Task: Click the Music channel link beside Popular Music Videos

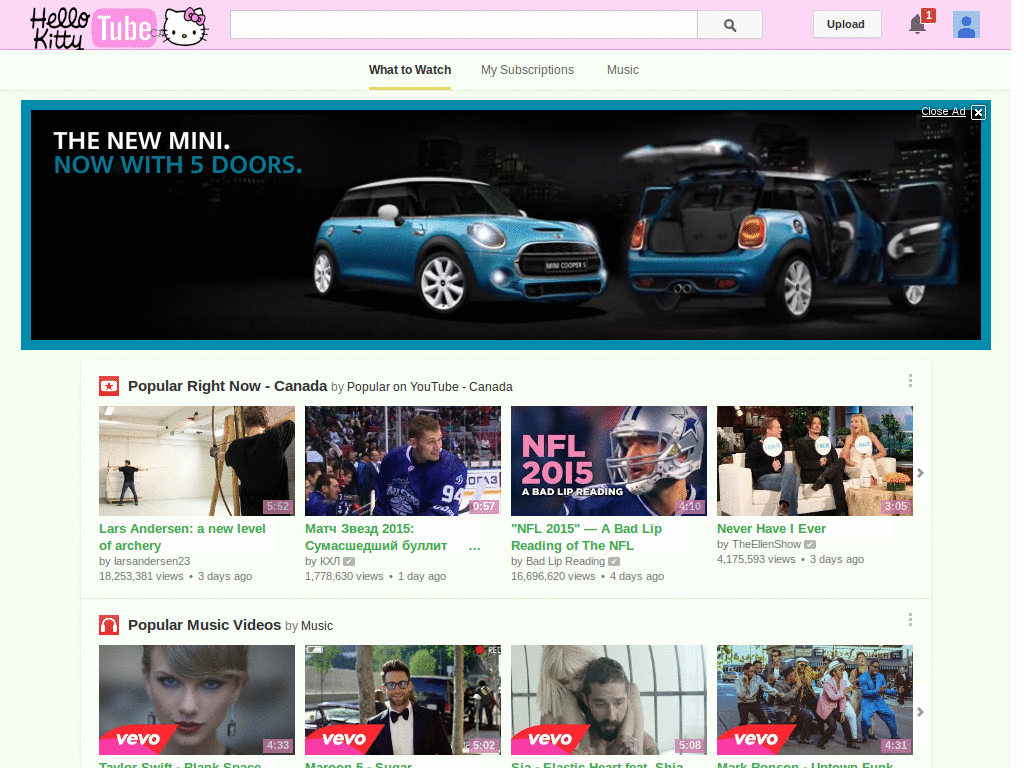Action: point(317,626)
